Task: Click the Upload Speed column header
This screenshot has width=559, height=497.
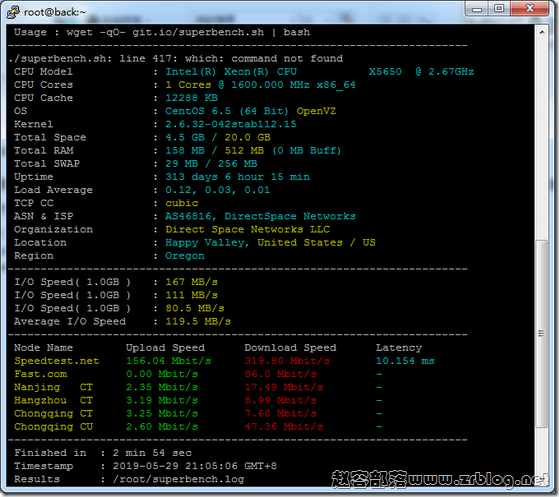Action: [165, 348]
